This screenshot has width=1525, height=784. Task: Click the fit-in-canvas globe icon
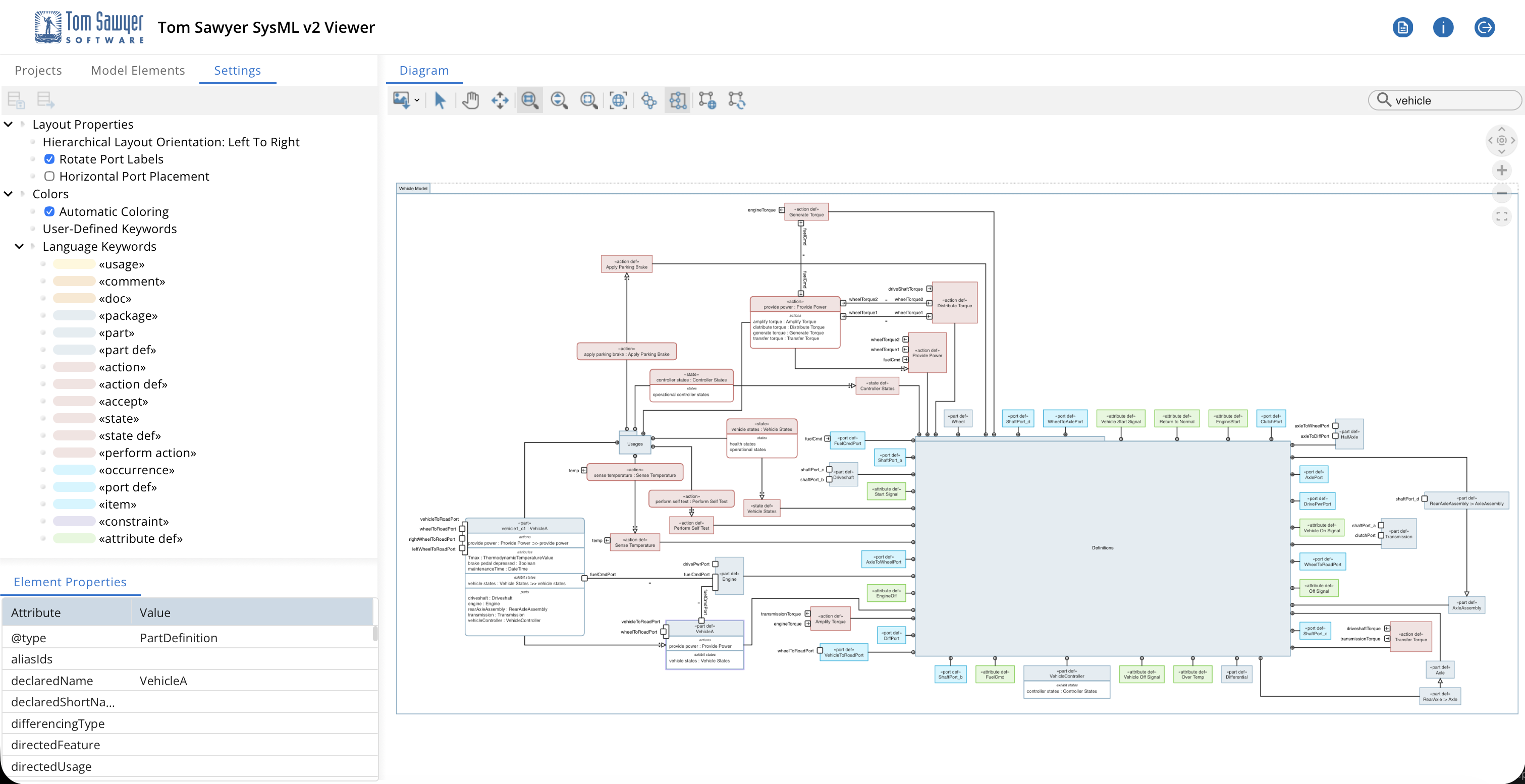coord(618,100)
